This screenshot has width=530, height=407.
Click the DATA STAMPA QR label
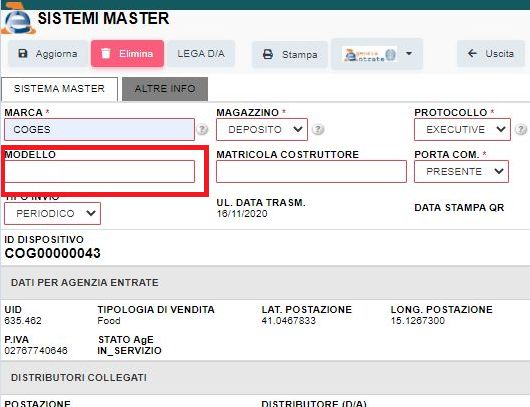tap(459, 208)
